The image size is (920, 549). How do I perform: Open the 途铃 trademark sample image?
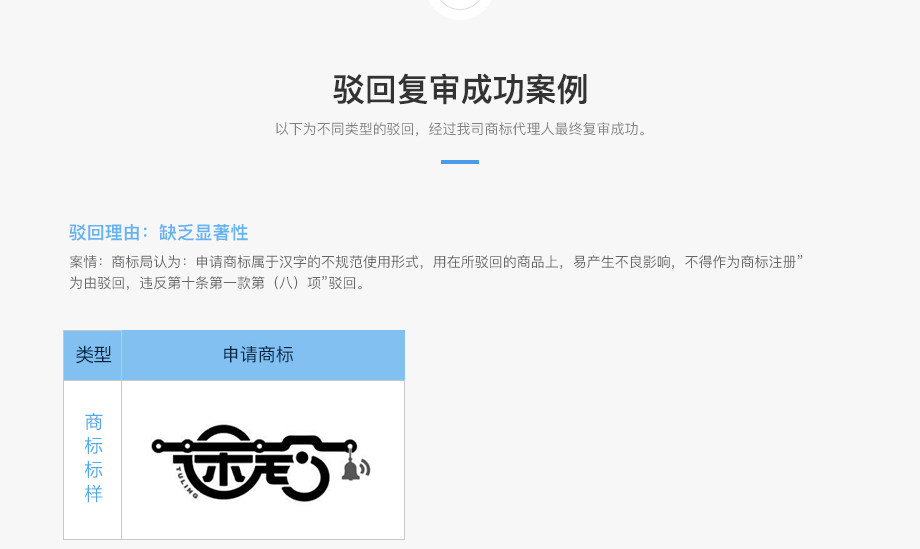point(261,463)
